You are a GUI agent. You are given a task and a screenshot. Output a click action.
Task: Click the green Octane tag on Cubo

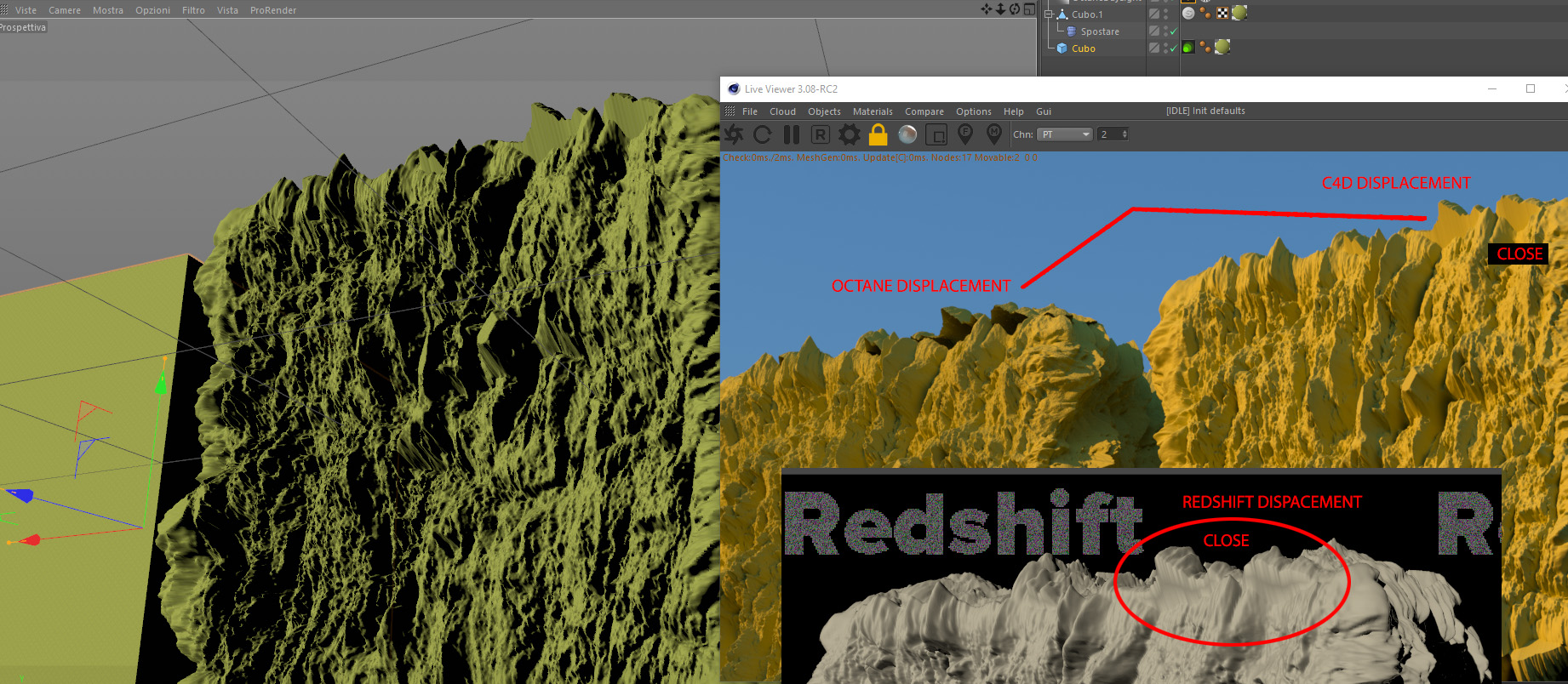(1188, 47)
